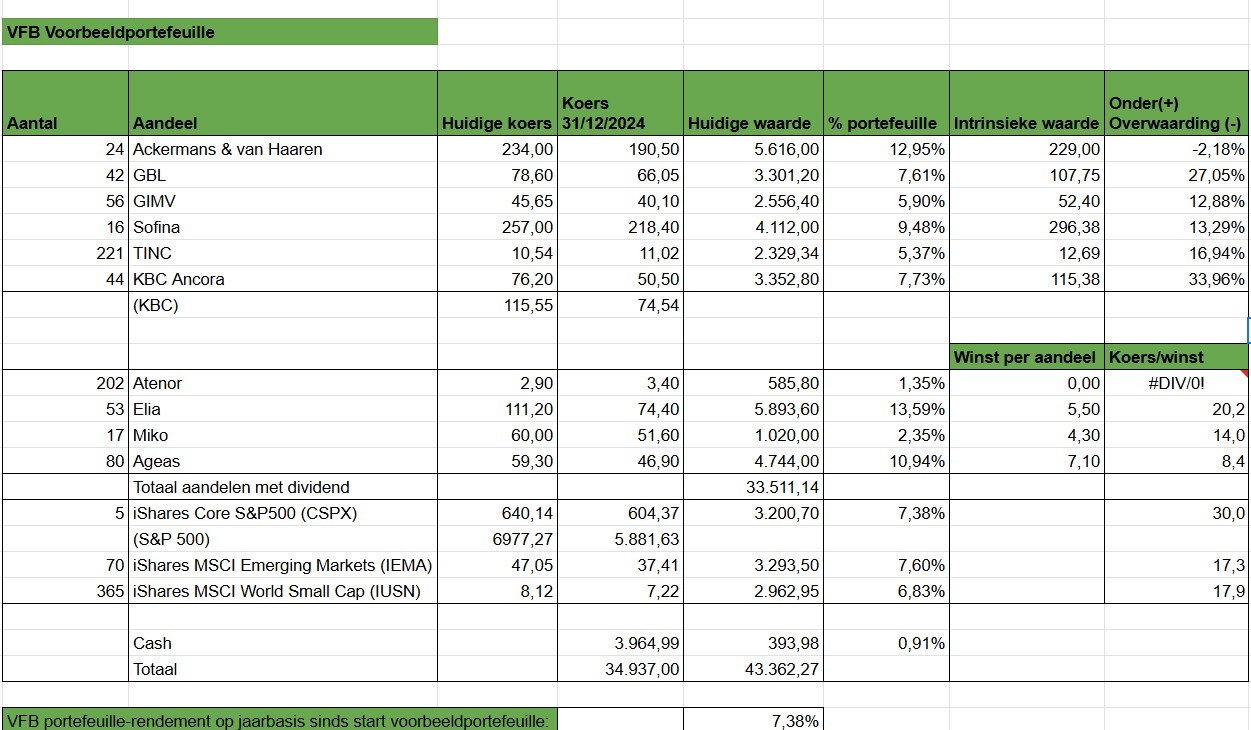1251x730 pixels.
Task: Click the red comment marker on Koers/winst
Action: click(1244, 373)
